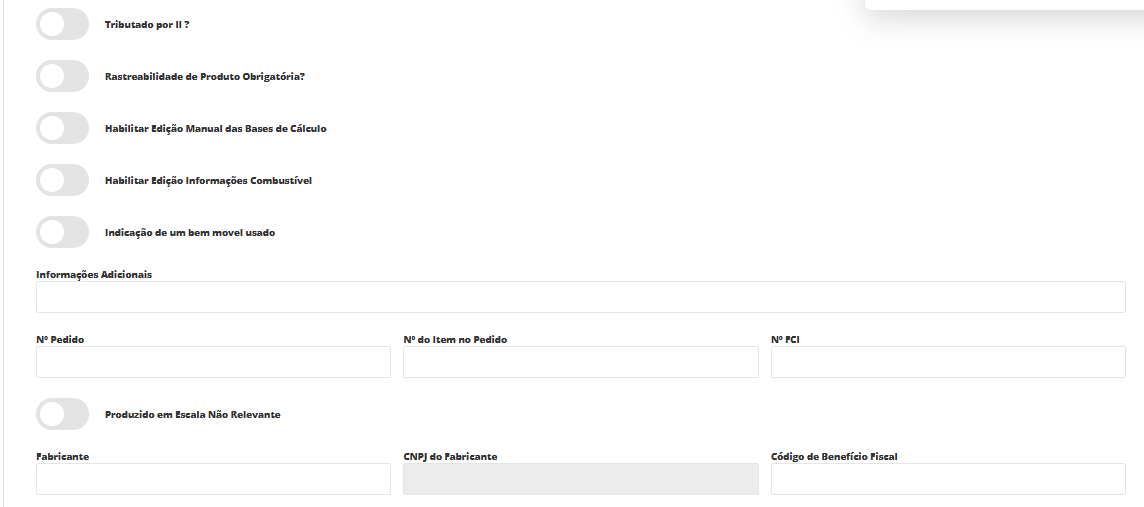Click 'Habilitar Edição Manual das Bases de Cálculo' text

pyautogui.click(x=215, y=128)
